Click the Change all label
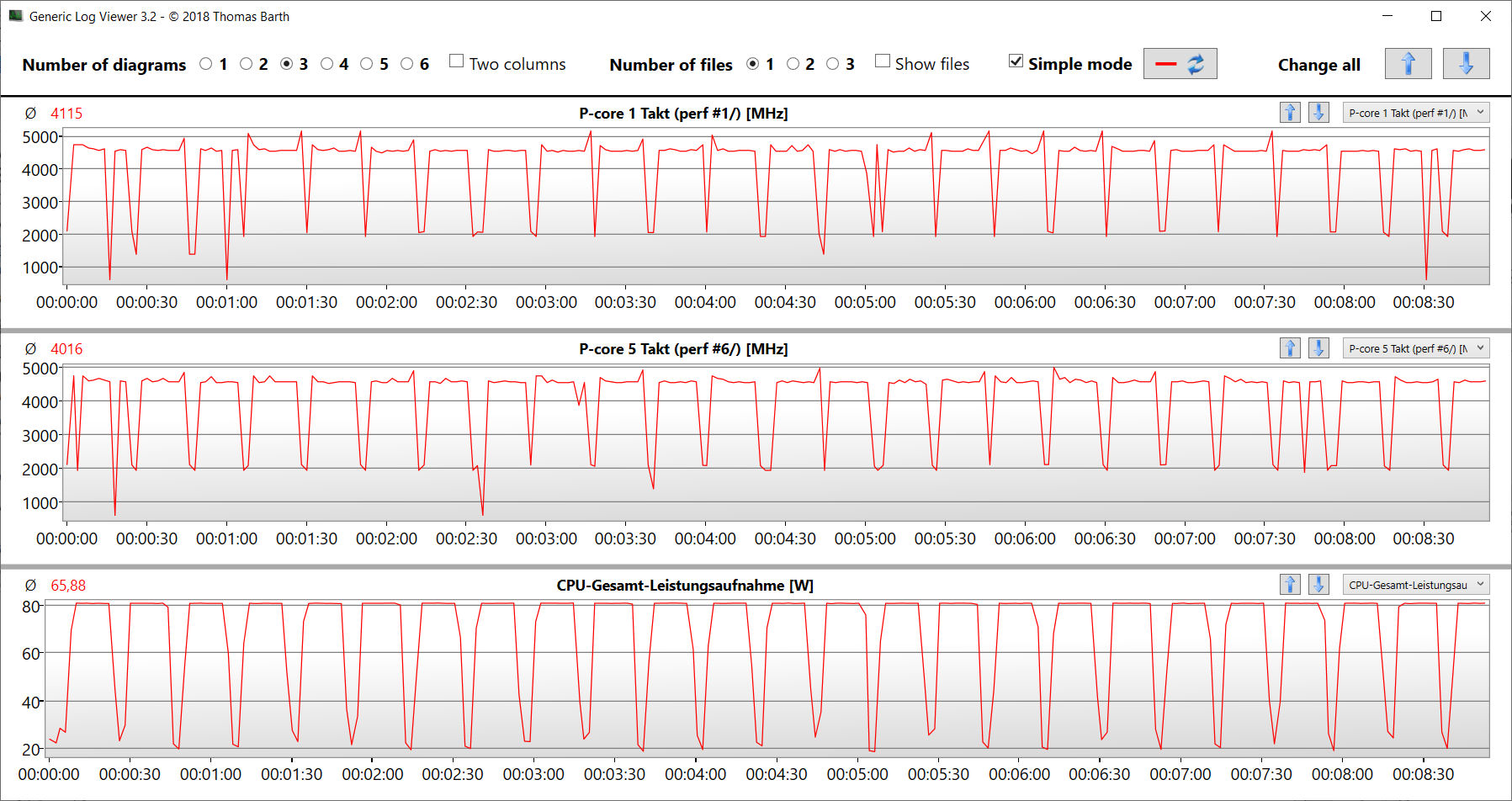Image resolution: width=1512 pixels, height=801 pixels. coord(1318,65)
